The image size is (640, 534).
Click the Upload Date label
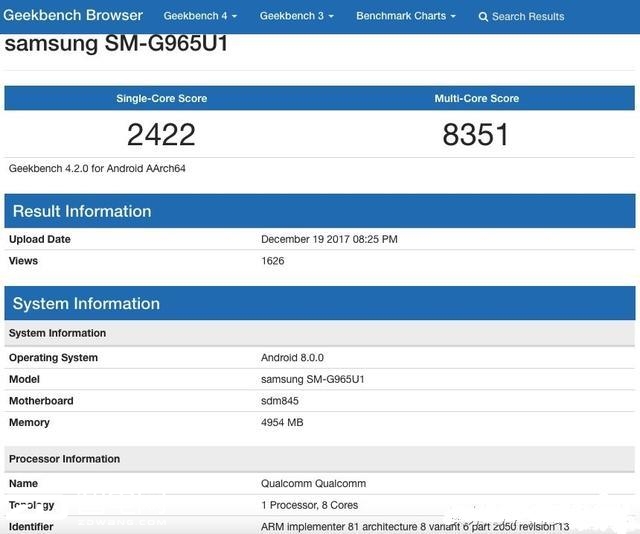coord(40,239)
